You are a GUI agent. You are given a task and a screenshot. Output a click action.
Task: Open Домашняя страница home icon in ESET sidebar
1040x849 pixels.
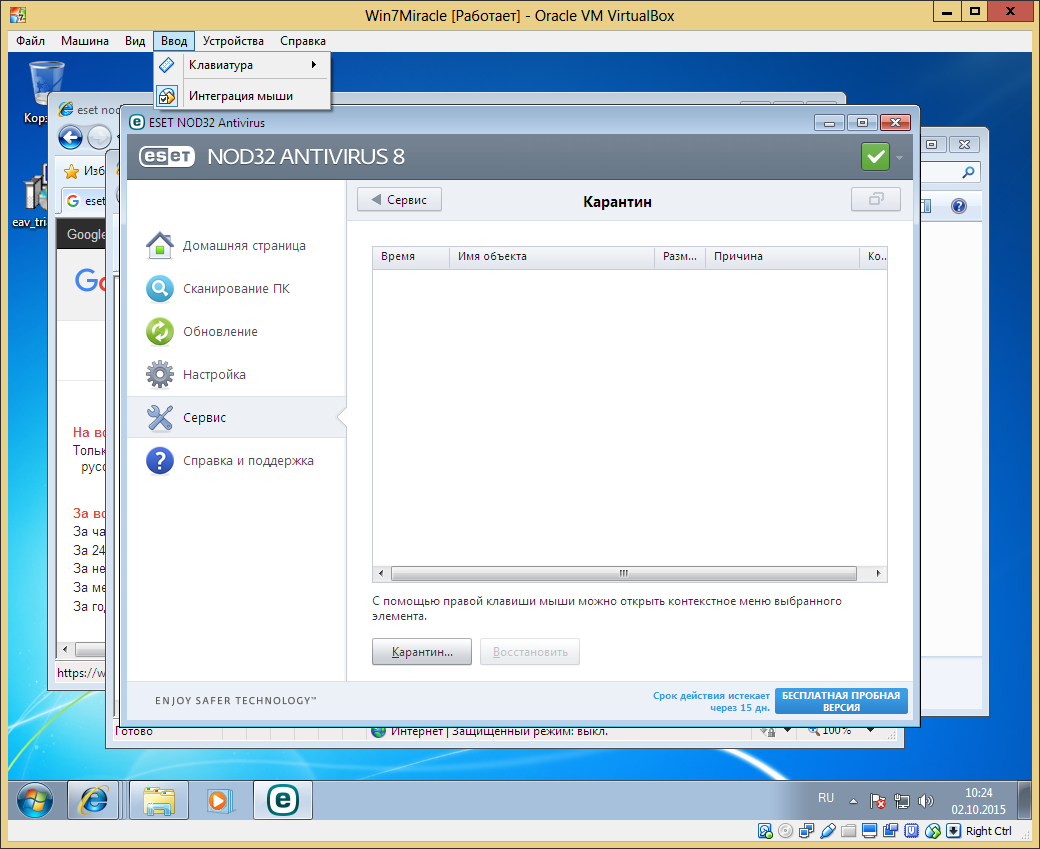(160, 245)
